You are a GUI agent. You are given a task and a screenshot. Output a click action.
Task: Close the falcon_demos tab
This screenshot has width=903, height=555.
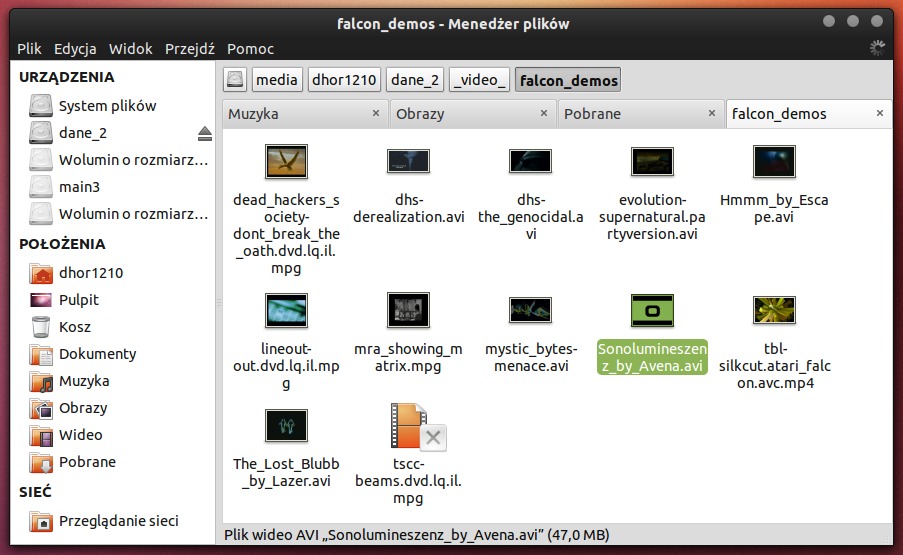pos(880,113)
